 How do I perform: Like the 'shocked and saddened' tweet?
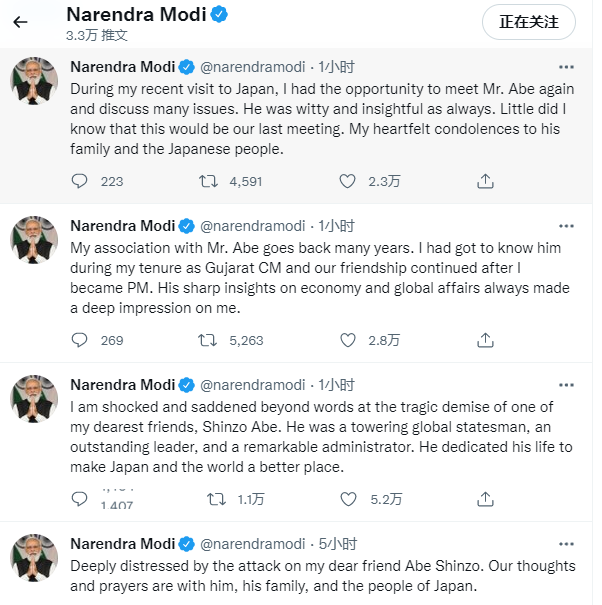tap(347, 498)
